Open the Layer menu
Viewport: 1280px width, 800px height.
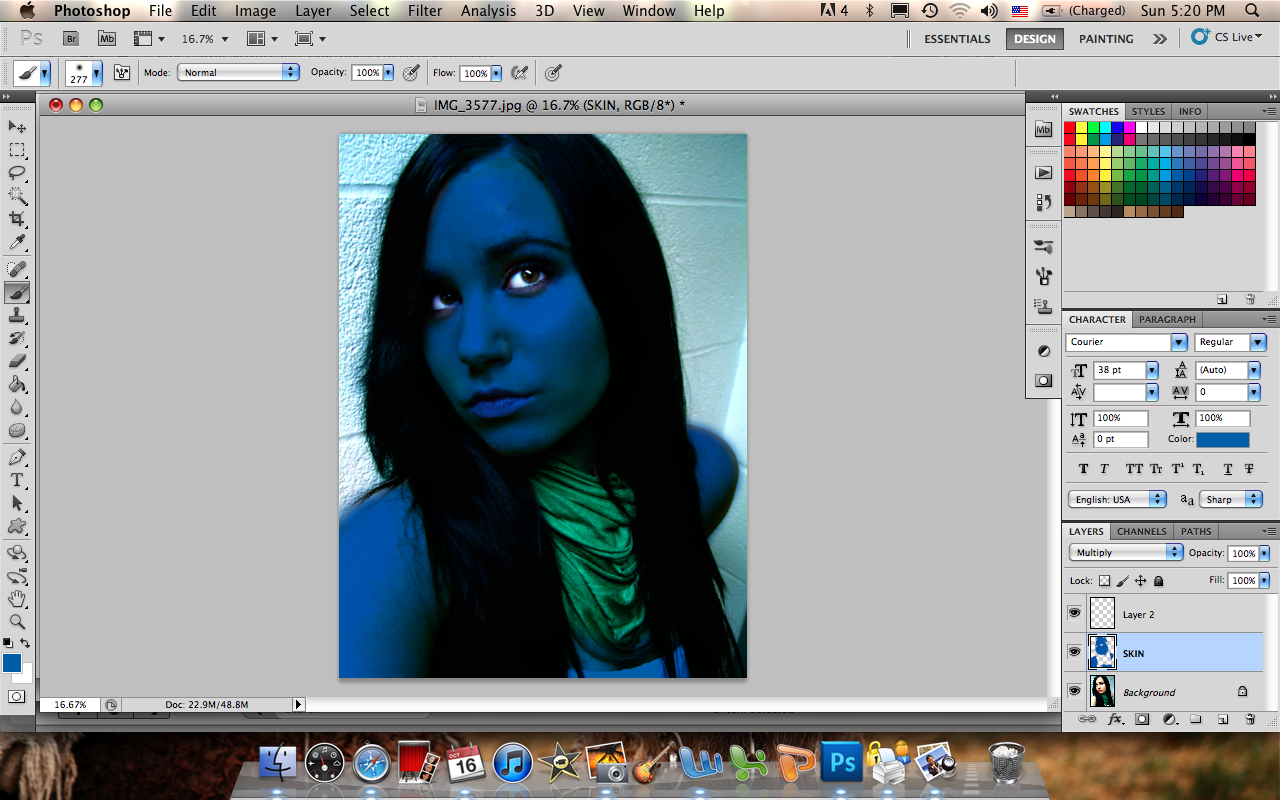[x=313, y=11]
